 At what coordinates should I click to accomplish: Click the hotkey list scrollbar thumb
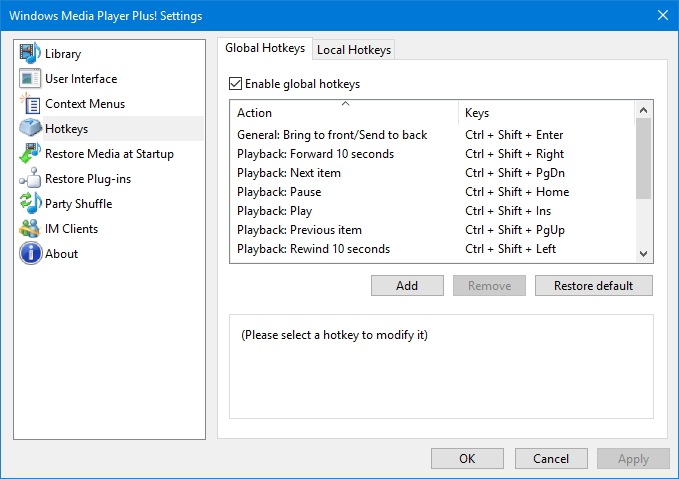[643, 159]
